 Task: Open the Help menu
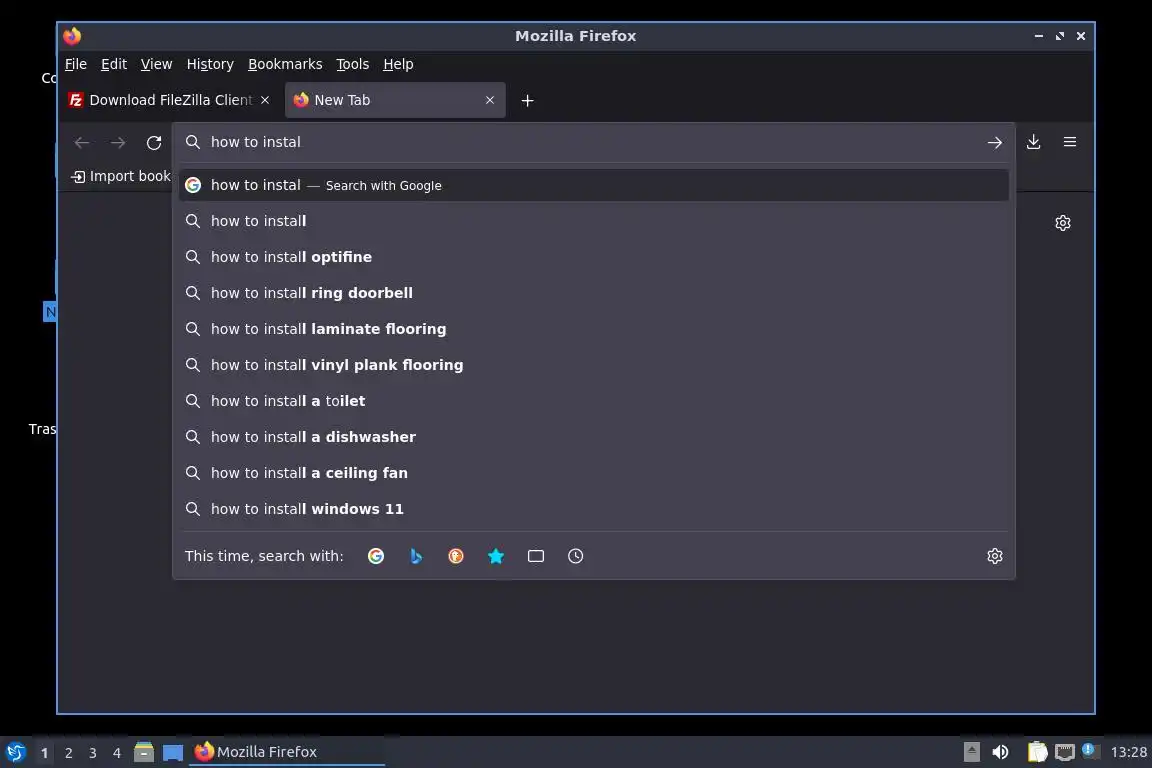[x=398, y=64]
